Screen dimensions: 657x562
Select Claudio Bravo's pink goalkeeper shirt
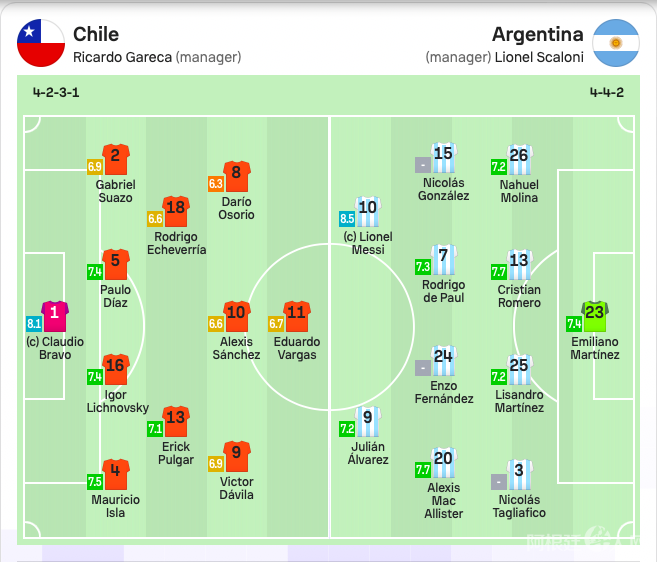(55, 316)
